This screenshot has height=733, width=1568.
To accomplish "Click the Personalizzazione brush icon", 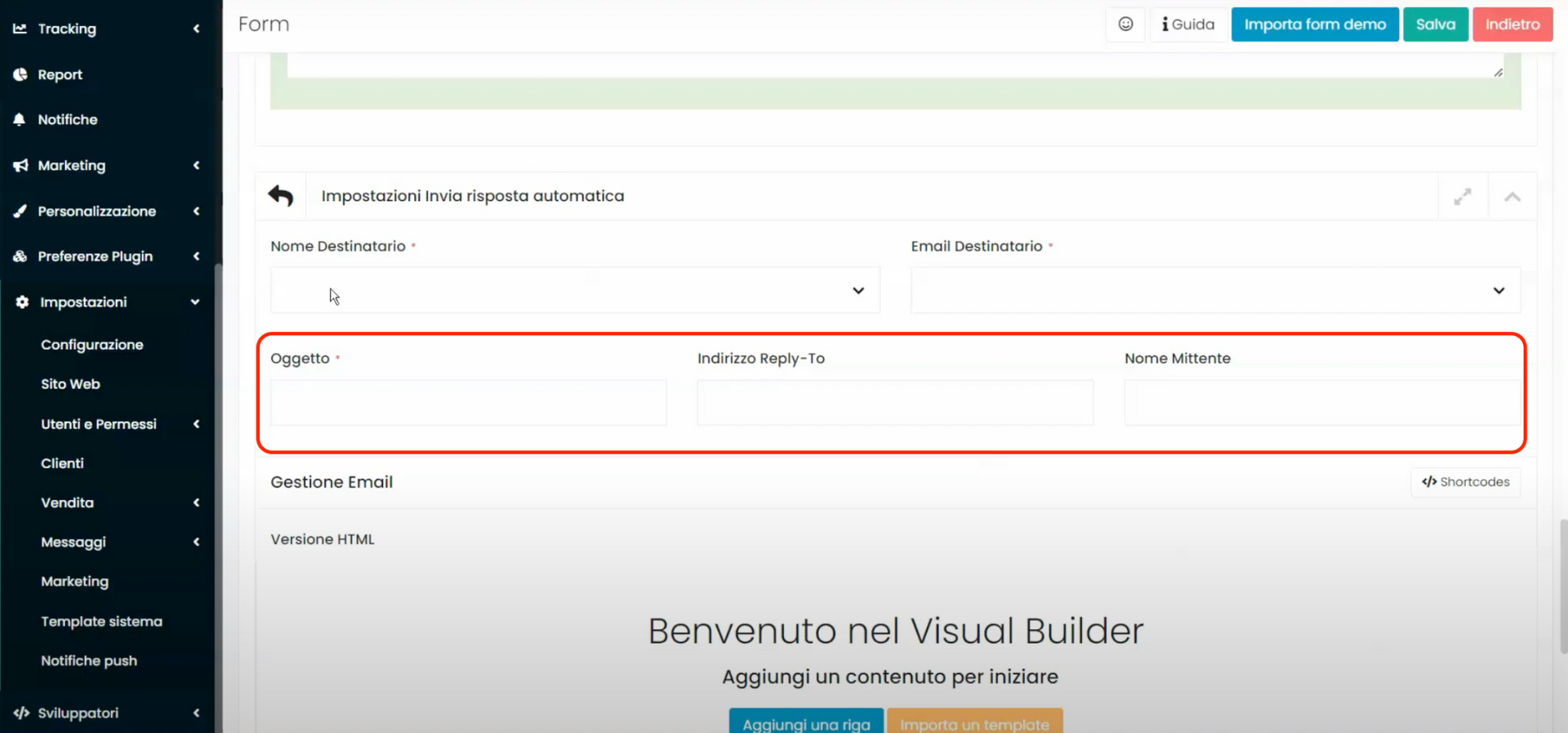I will pyautogui.click(x=20, y=211).
